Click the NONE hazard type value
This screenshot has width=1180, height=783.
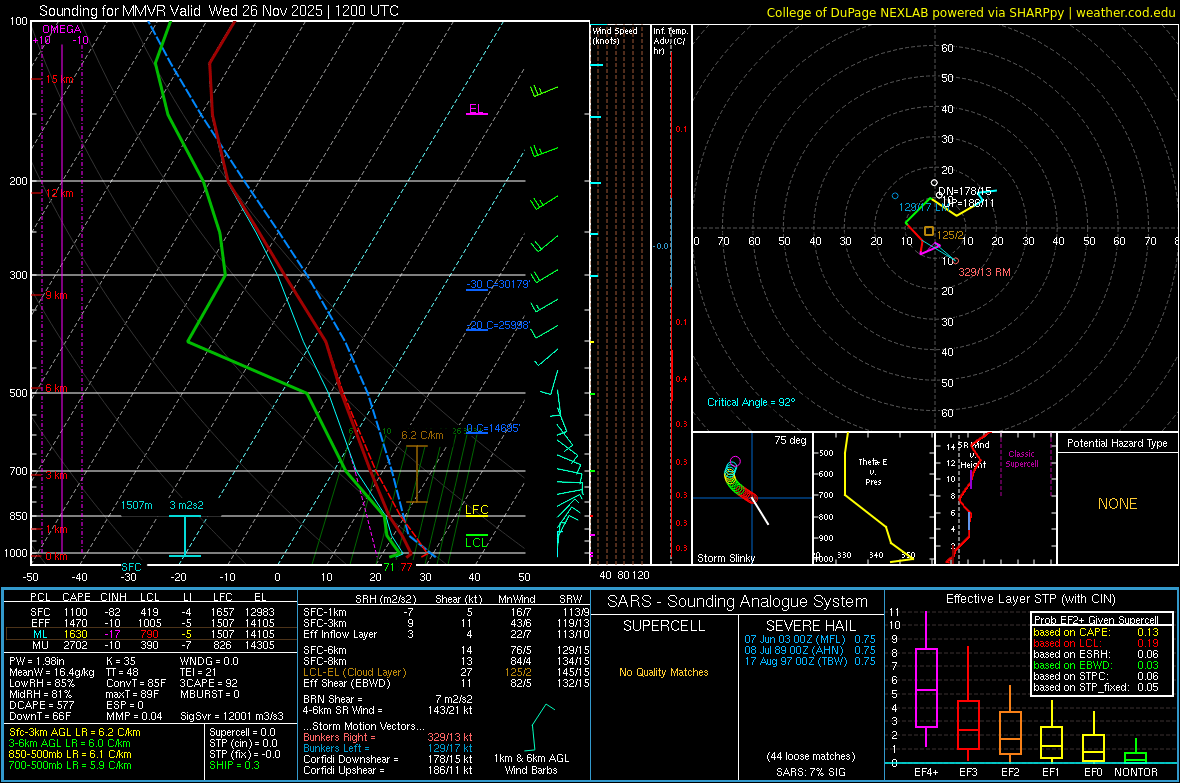point(1117,504)
